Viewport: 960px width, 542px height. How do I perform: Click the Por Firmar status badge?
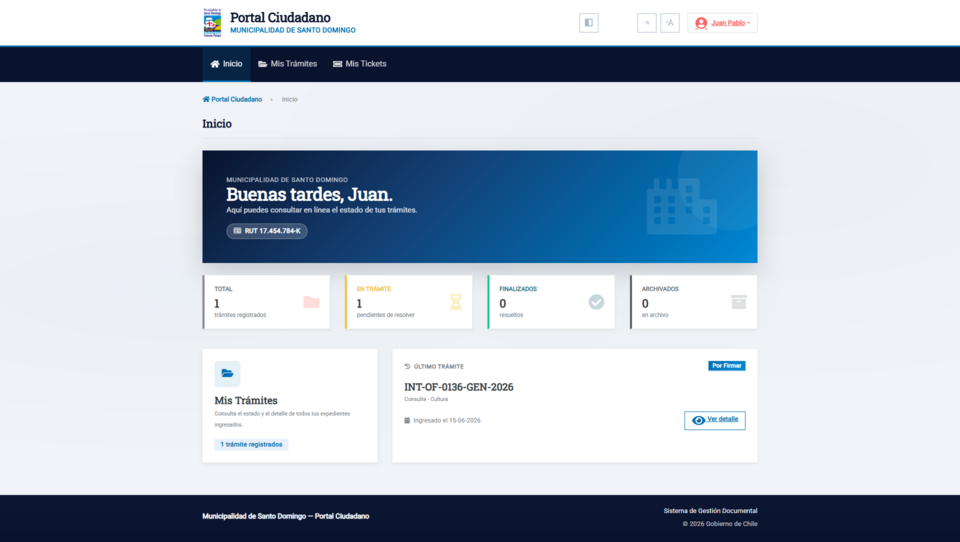[727, 366]
